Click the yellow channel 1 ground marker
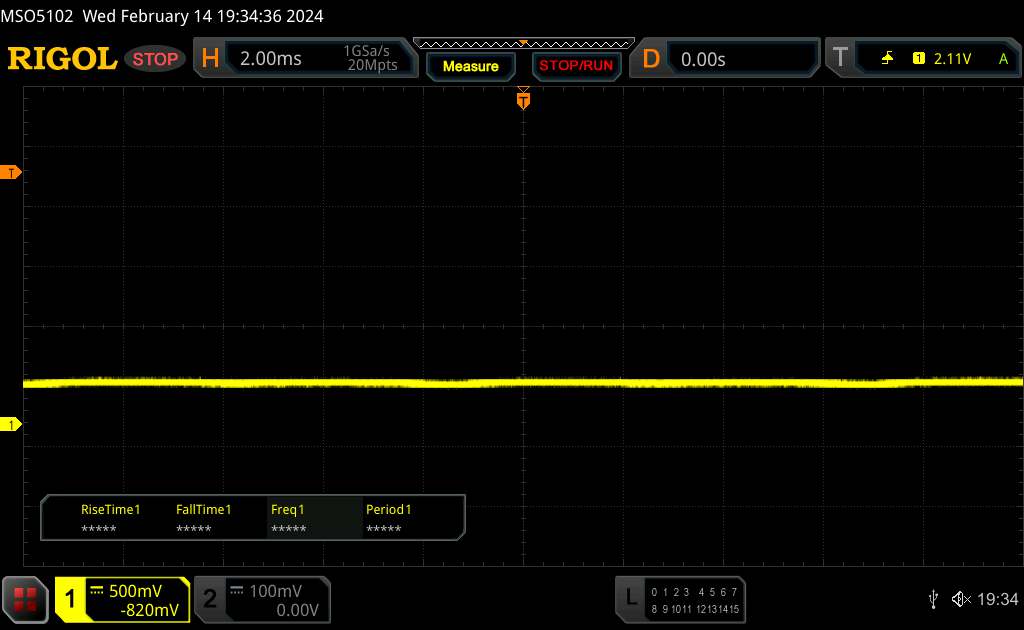 click(12, 425)
